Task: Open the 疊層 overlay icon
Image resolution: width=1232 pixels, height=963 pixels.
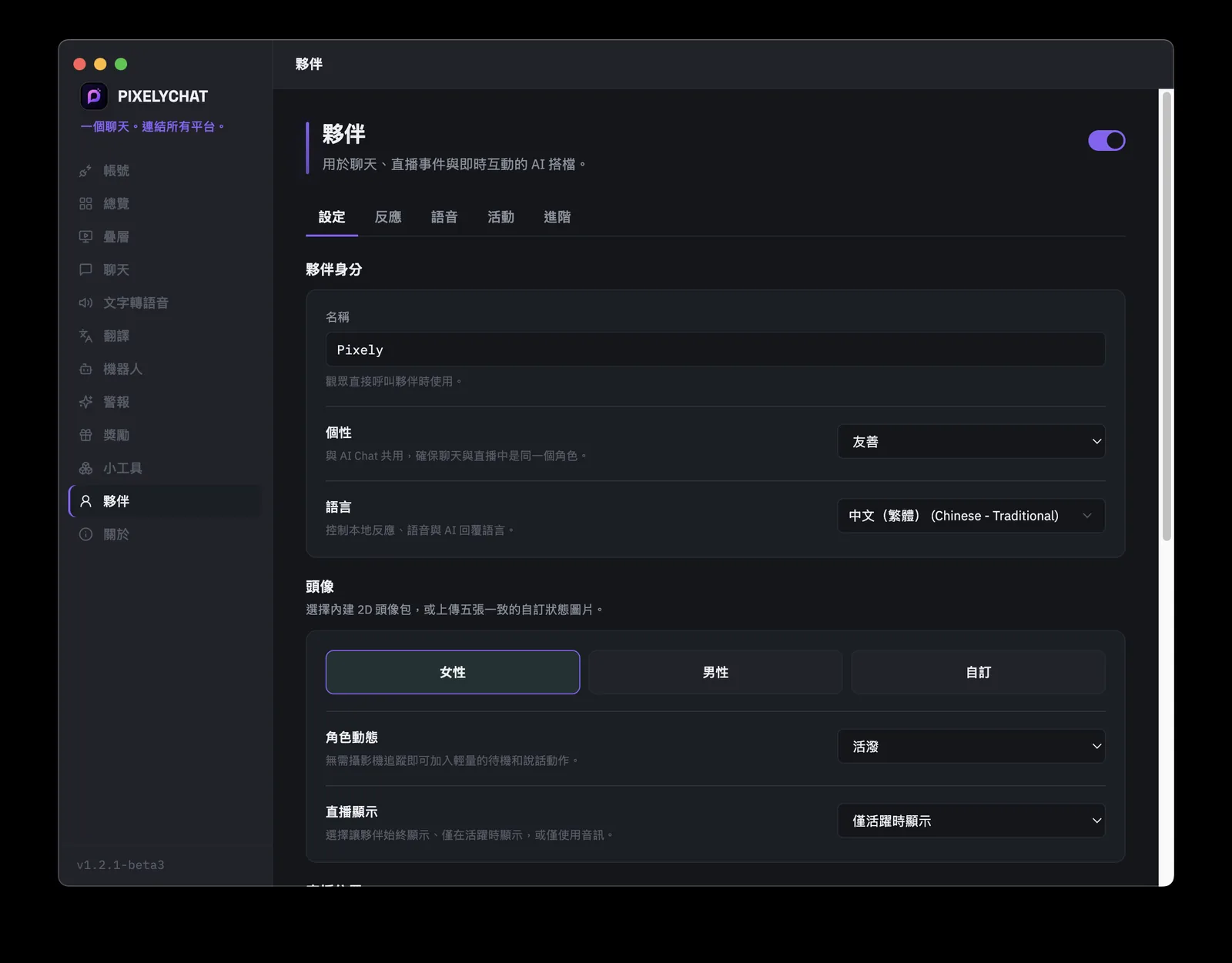Action: 85,237
